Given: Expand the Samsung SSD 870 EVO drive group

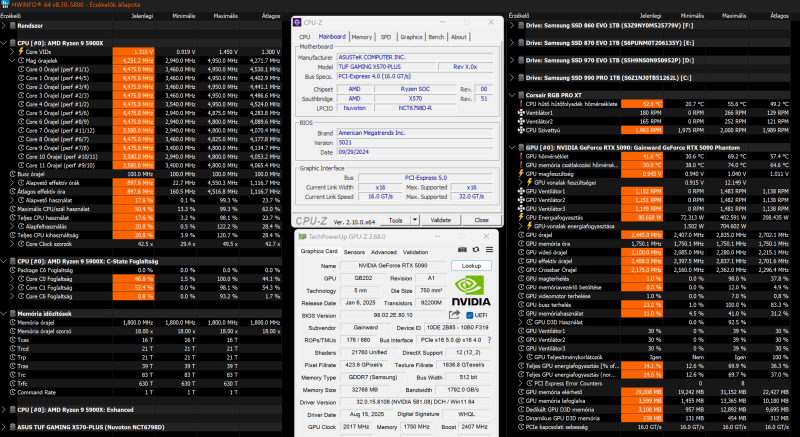Looking at the screenshot, I should coord(512,43).
